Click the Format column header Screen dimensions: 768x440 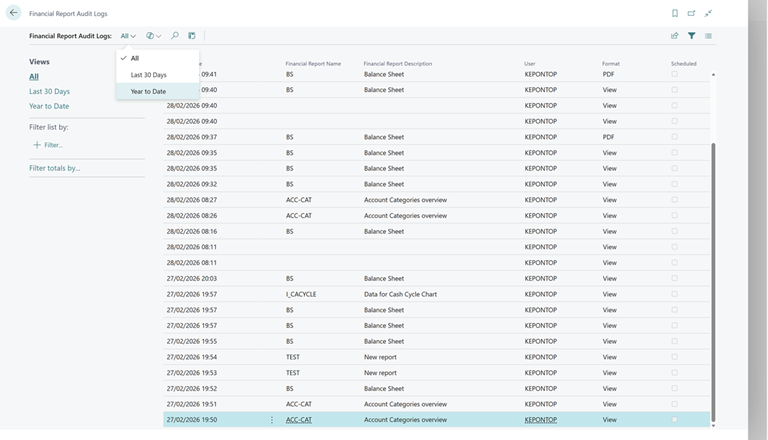[x=611, y=64]
